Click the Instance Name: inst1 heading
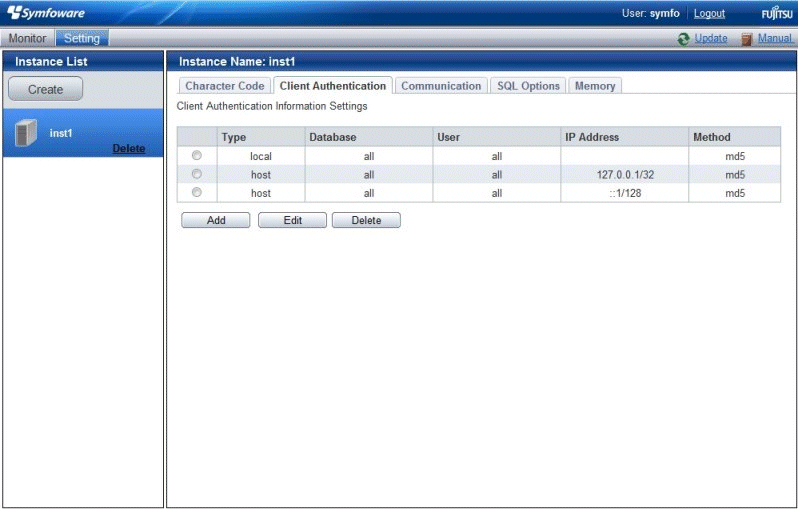 pyautogui.click(x=237, y=62)
